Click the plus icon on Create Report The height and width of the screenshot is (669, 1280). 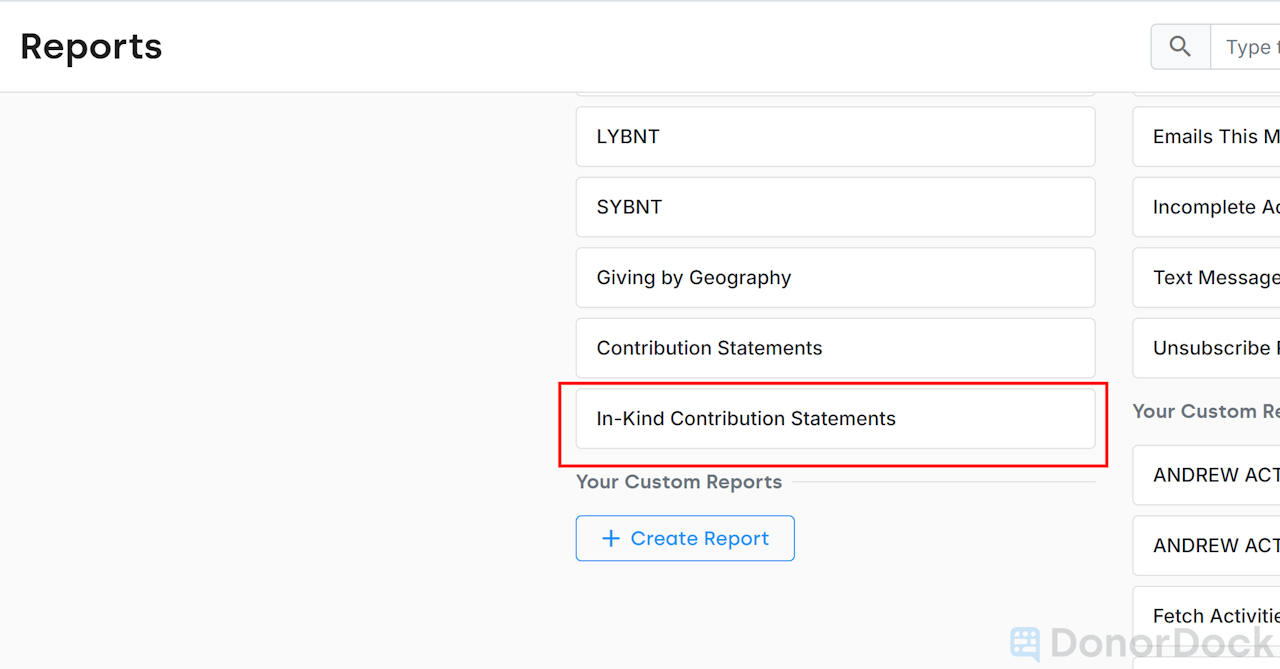click(611, 538)
